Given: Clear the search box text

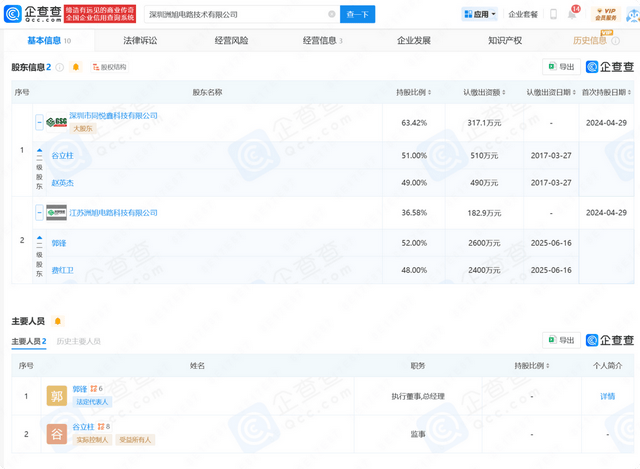Looking at the screenshot, I should (x=330, y=15).
